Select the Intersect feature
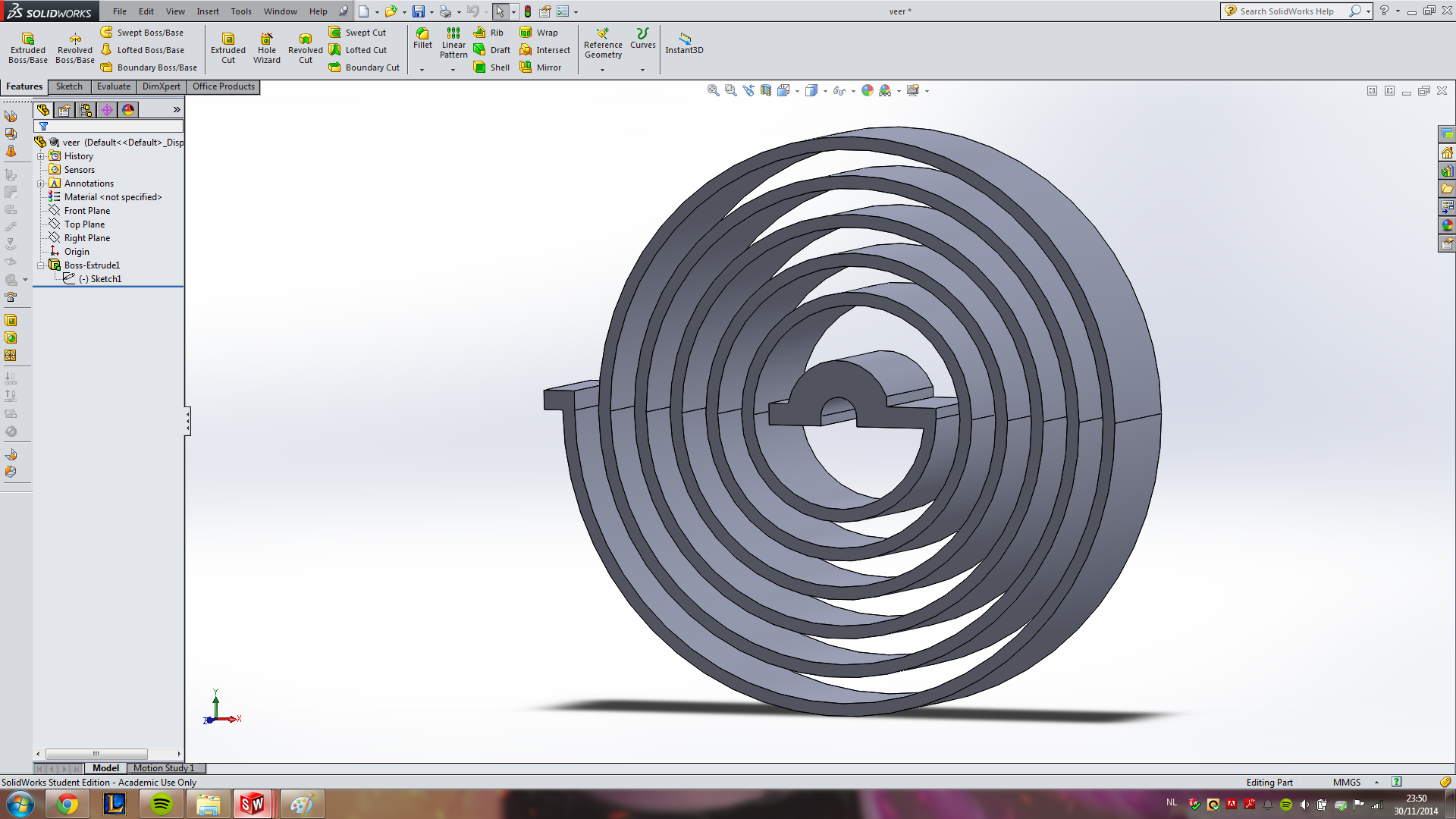This screenshot has width=1456, height=819. coord(544,50)
